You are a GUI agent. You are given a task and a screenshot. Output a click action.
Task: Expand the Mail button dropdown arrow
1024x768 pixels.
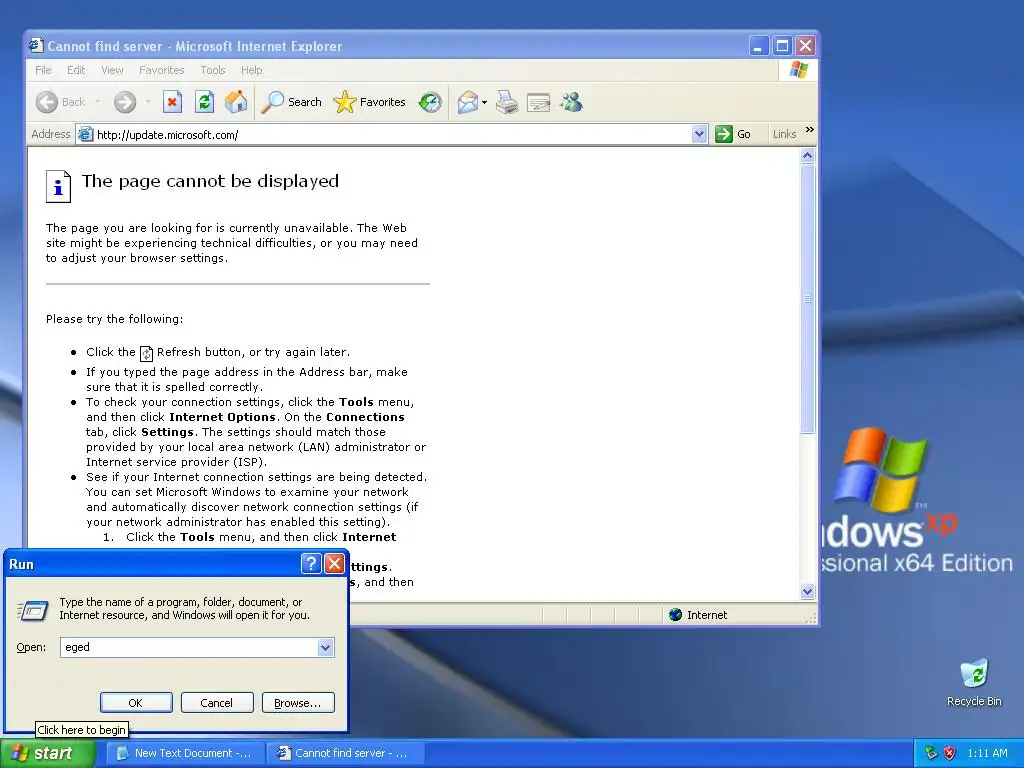pos(484,103)
